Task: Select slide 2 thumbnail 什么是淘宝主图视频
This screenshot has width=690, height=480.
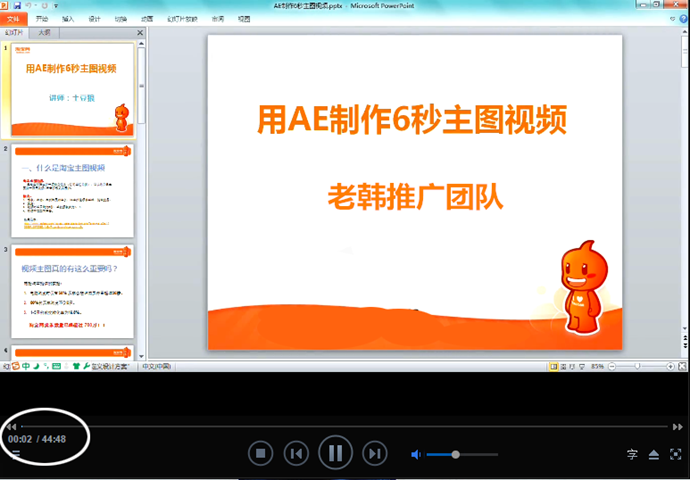Action: (73, 191)
